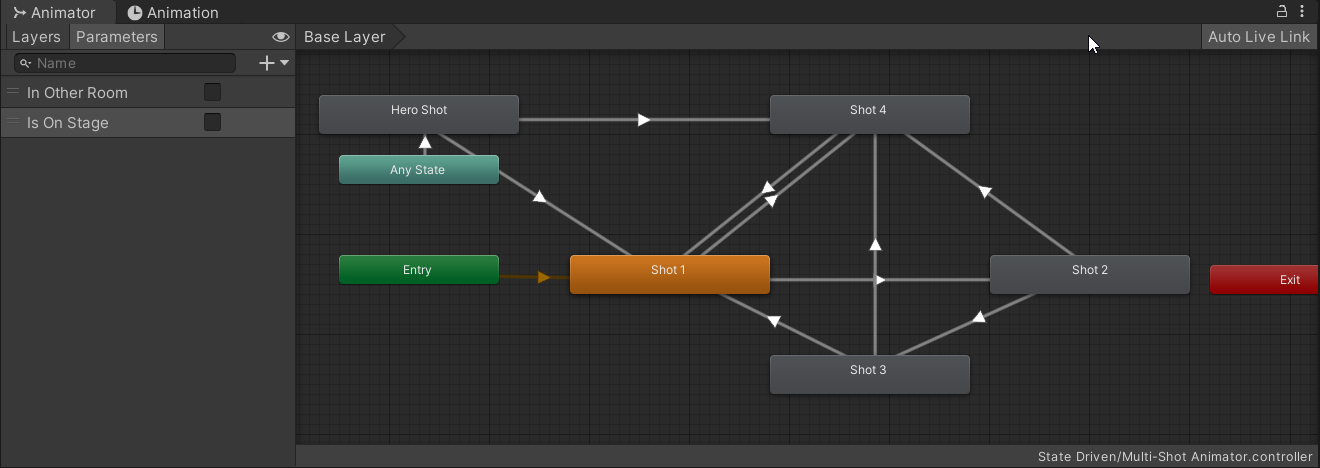Toggle the eye icon to hide the parameters panel

281,37
